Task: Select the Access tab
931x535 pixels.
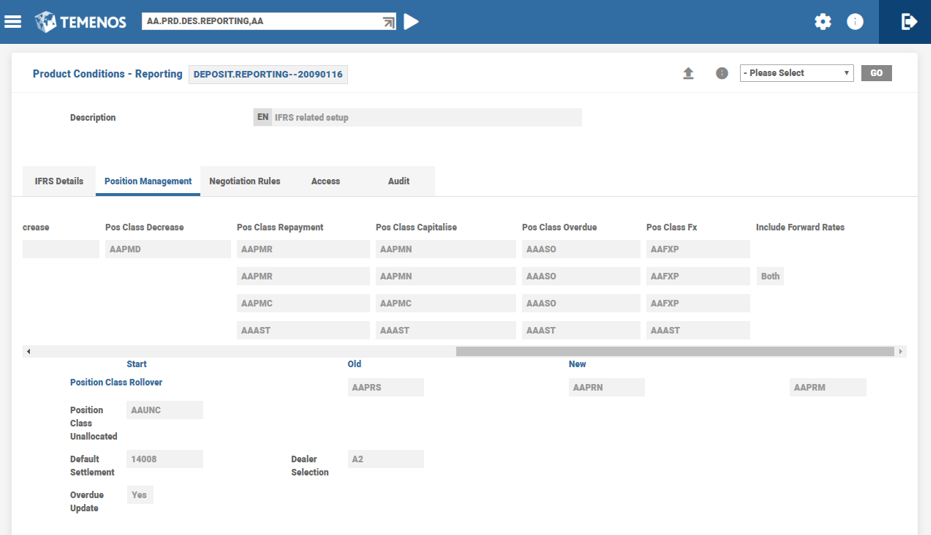Action: click(325, 181)
